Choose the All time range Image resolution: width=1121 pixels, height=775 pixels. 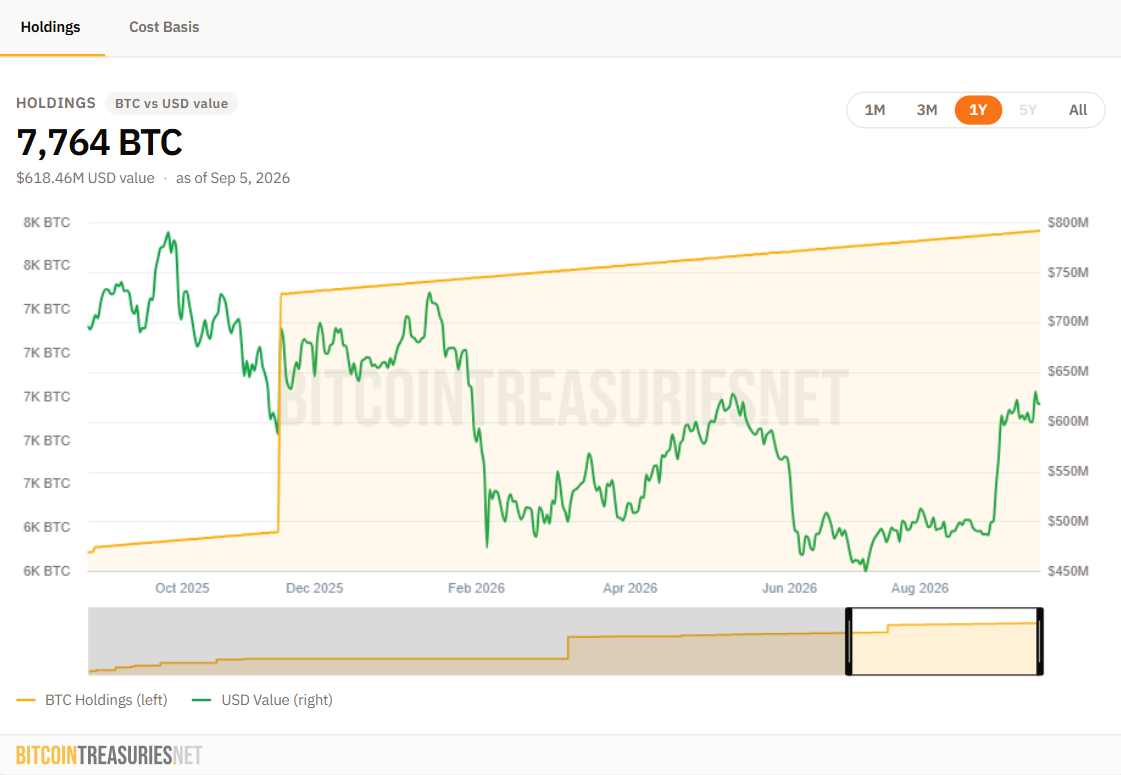[x=1077, y=110]
